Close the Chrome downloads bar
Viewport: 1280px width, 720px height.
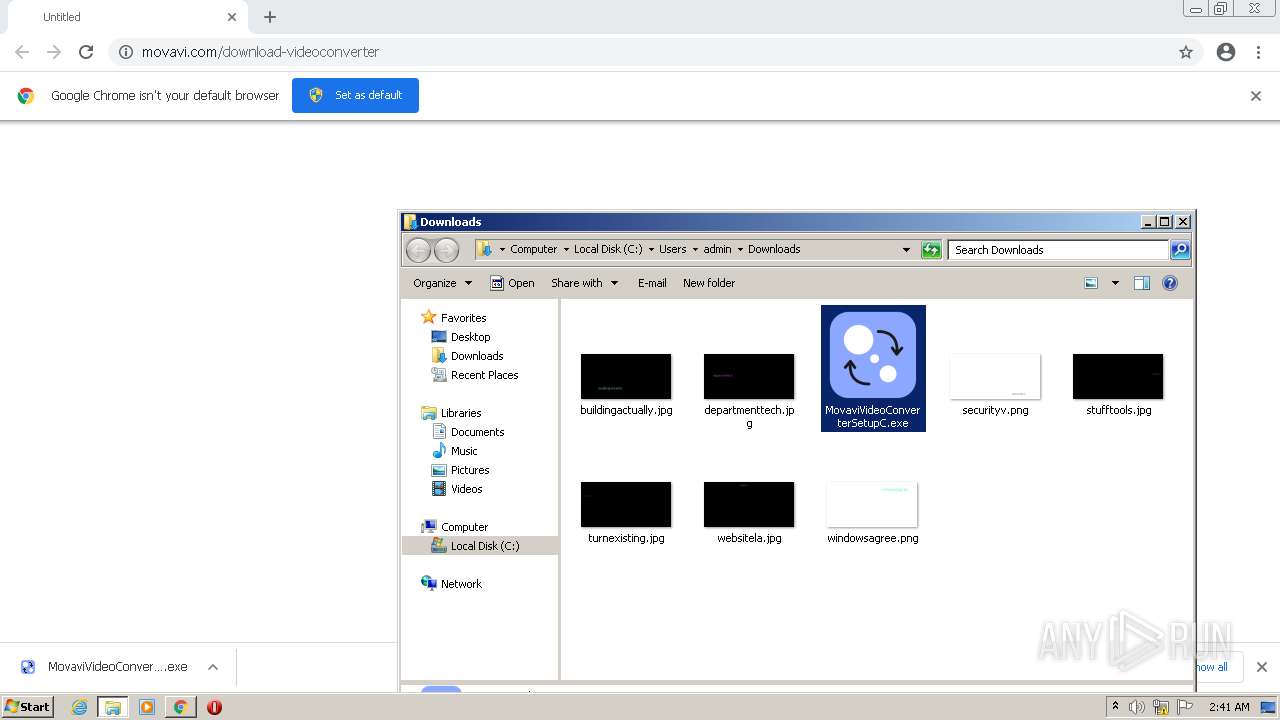[1262, 667]
